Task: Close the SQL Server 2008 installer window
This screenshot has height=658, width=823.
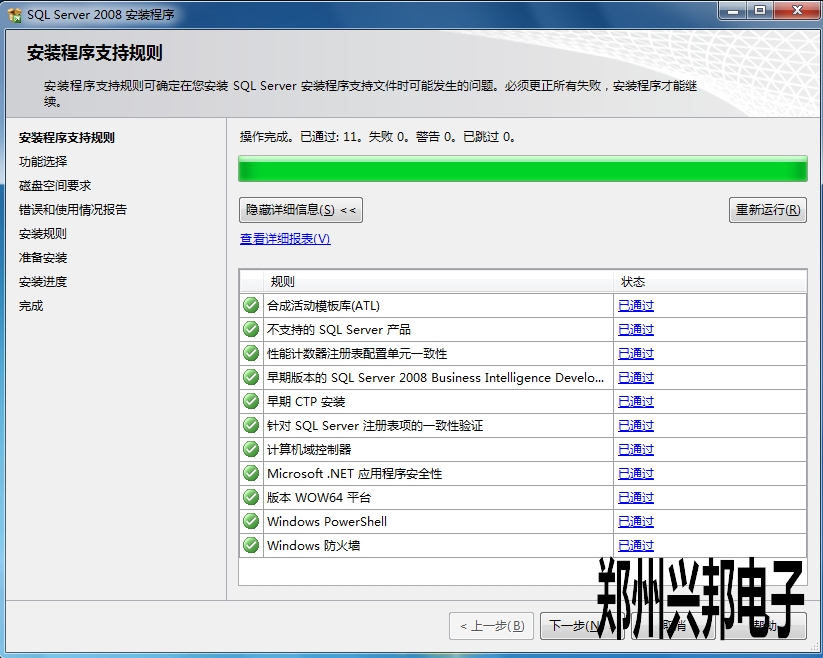Action: coord(797,11)
